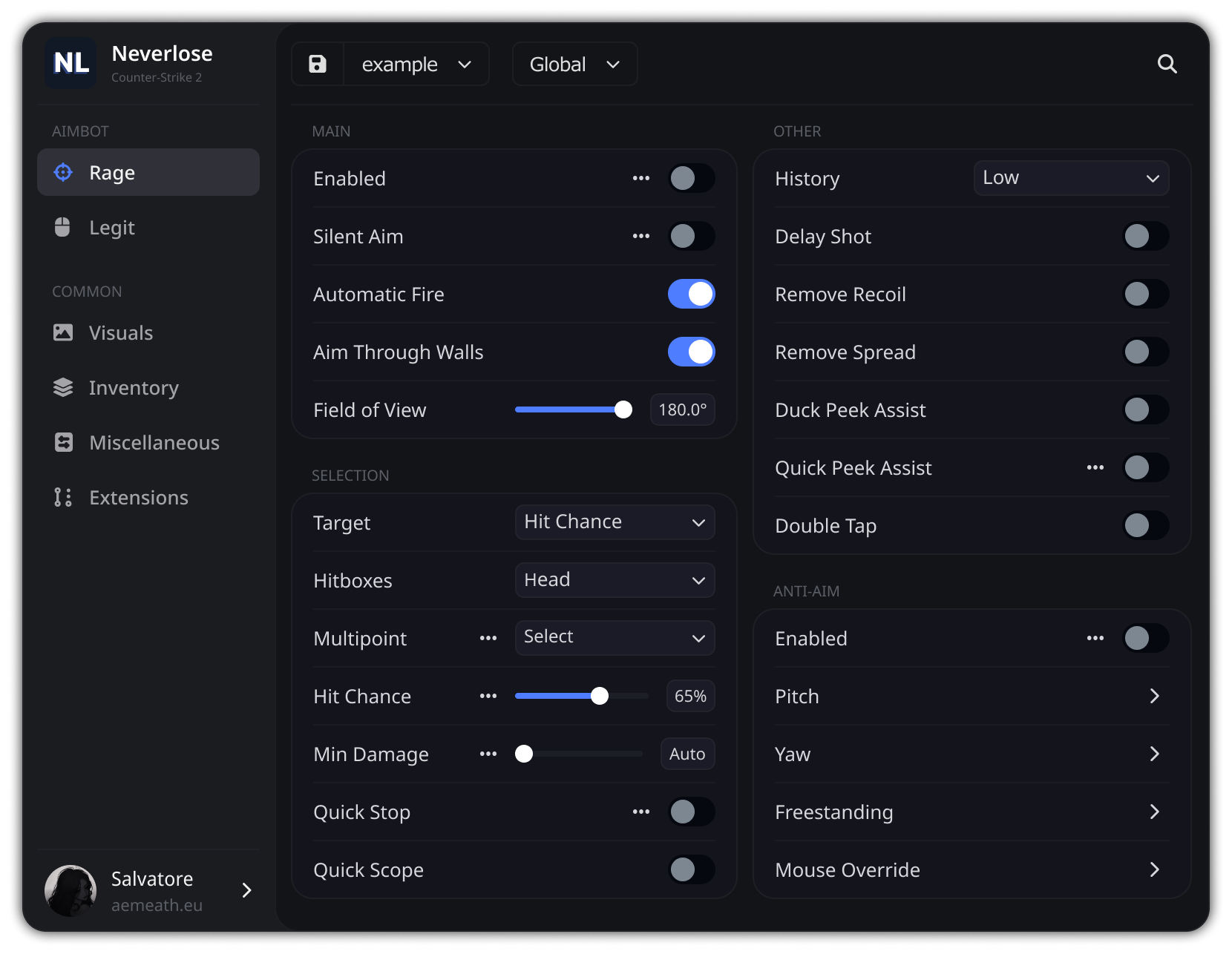Open Quick Peek Assist options dots
This screenshot has width=1232, height=954.
pos(1095,467)
